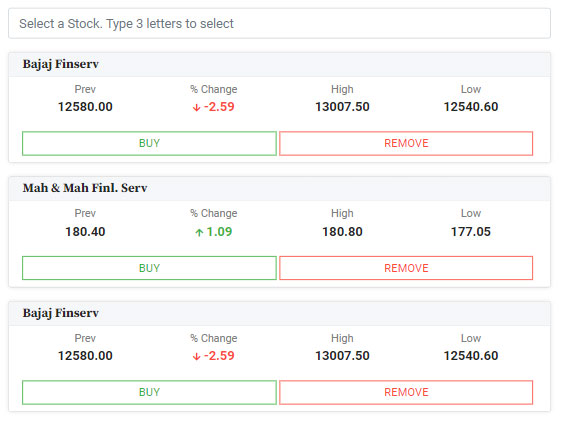Select the 180.80 high value
The width and height of the screenshot is (562, 421).
pos(342,232)
